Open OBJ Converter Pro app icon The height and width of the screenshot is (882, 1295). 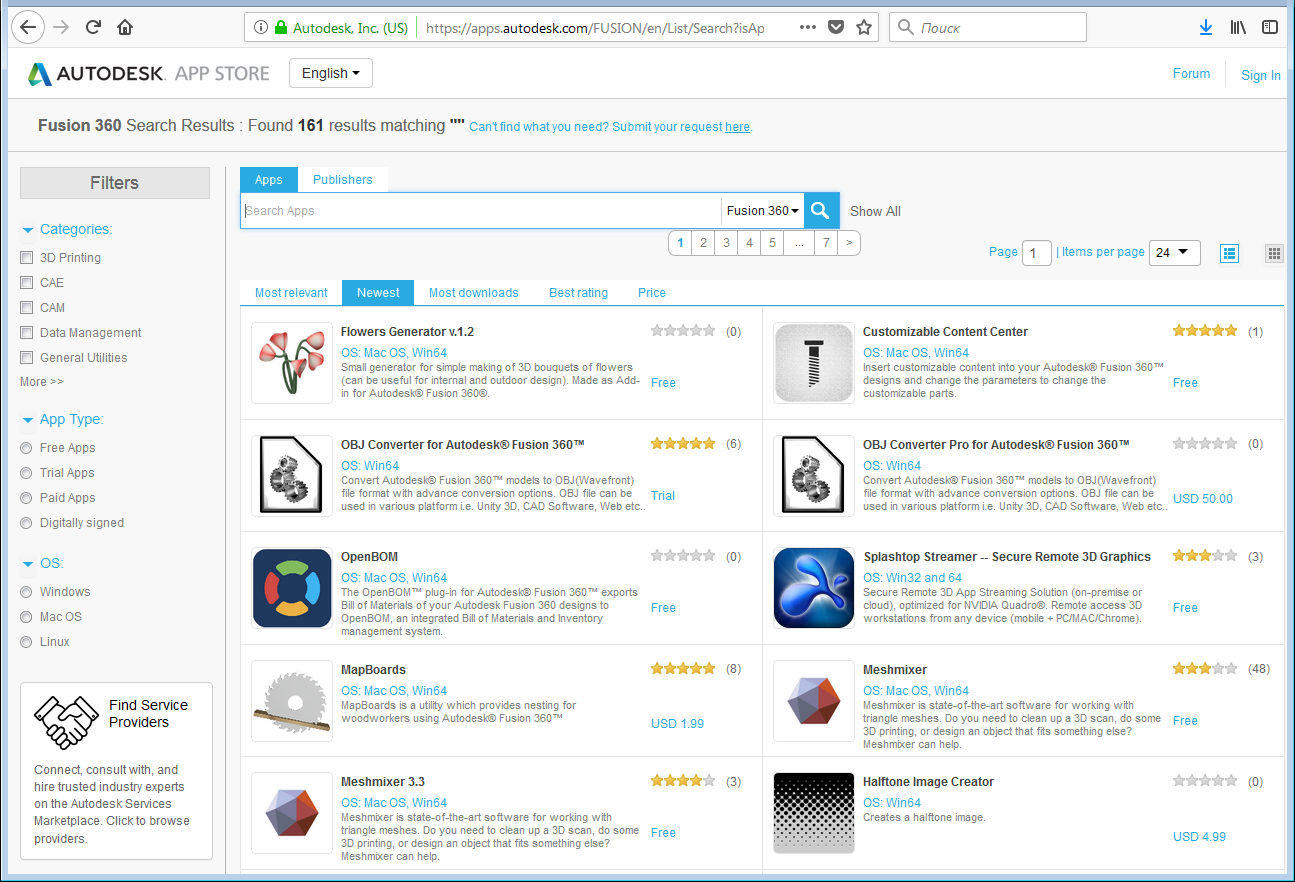tap(814, 476)
